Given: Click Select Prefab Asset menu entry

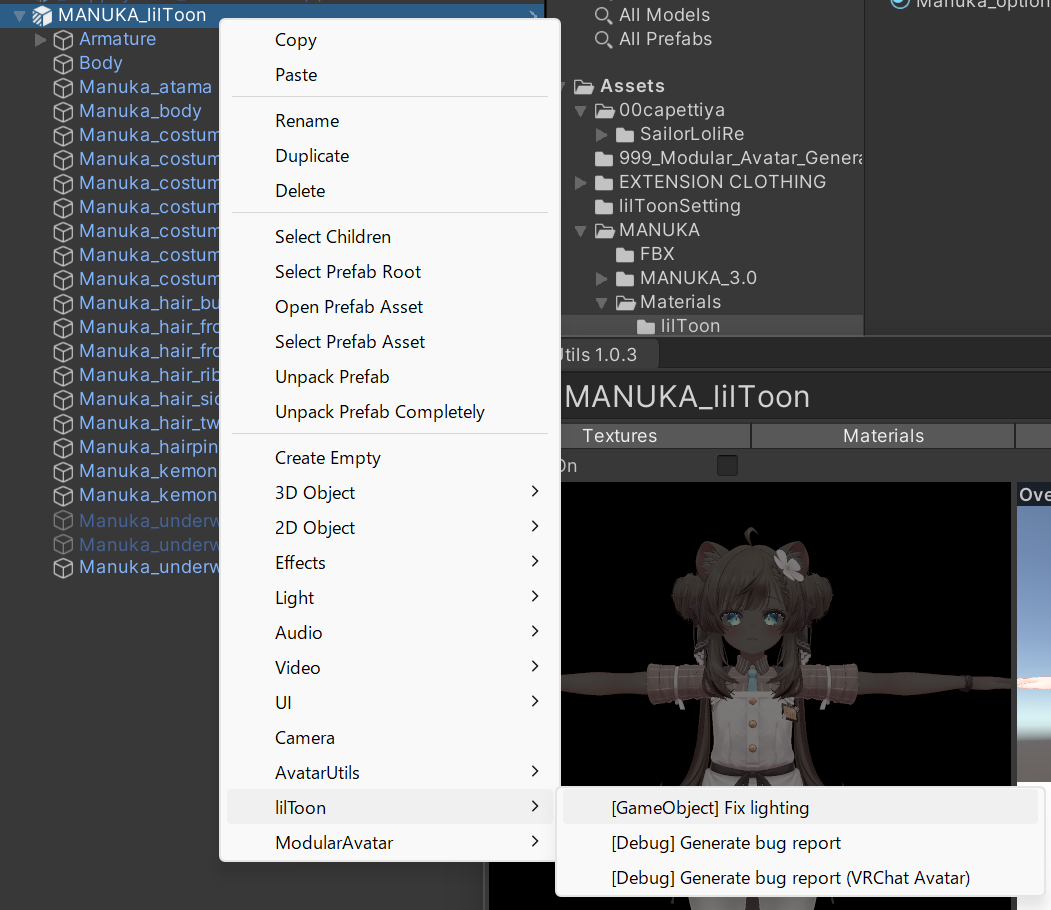Looking at the screenshot, I should point(389,341).
